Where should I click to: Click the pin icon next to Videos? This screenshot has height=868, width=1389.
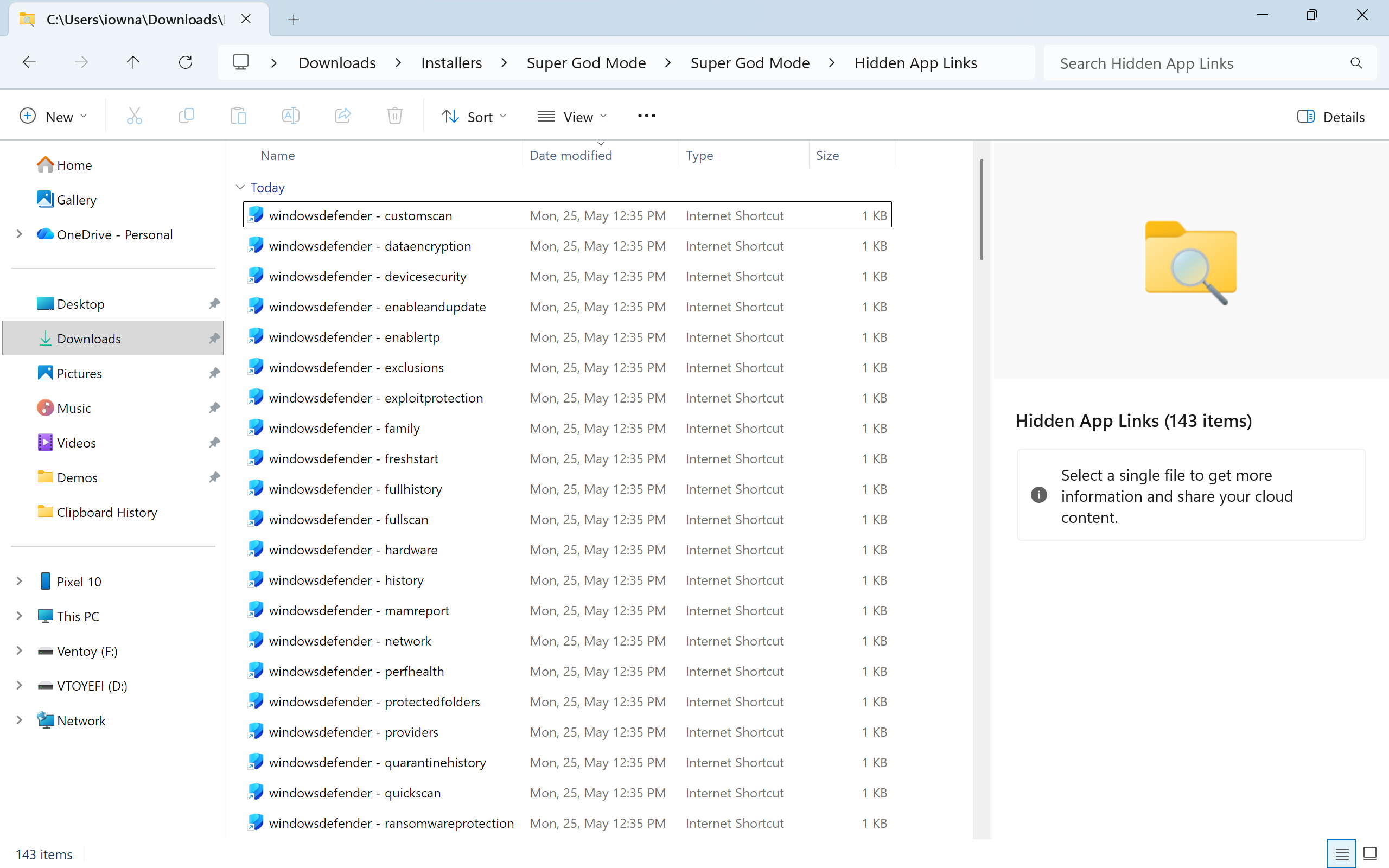214,443
